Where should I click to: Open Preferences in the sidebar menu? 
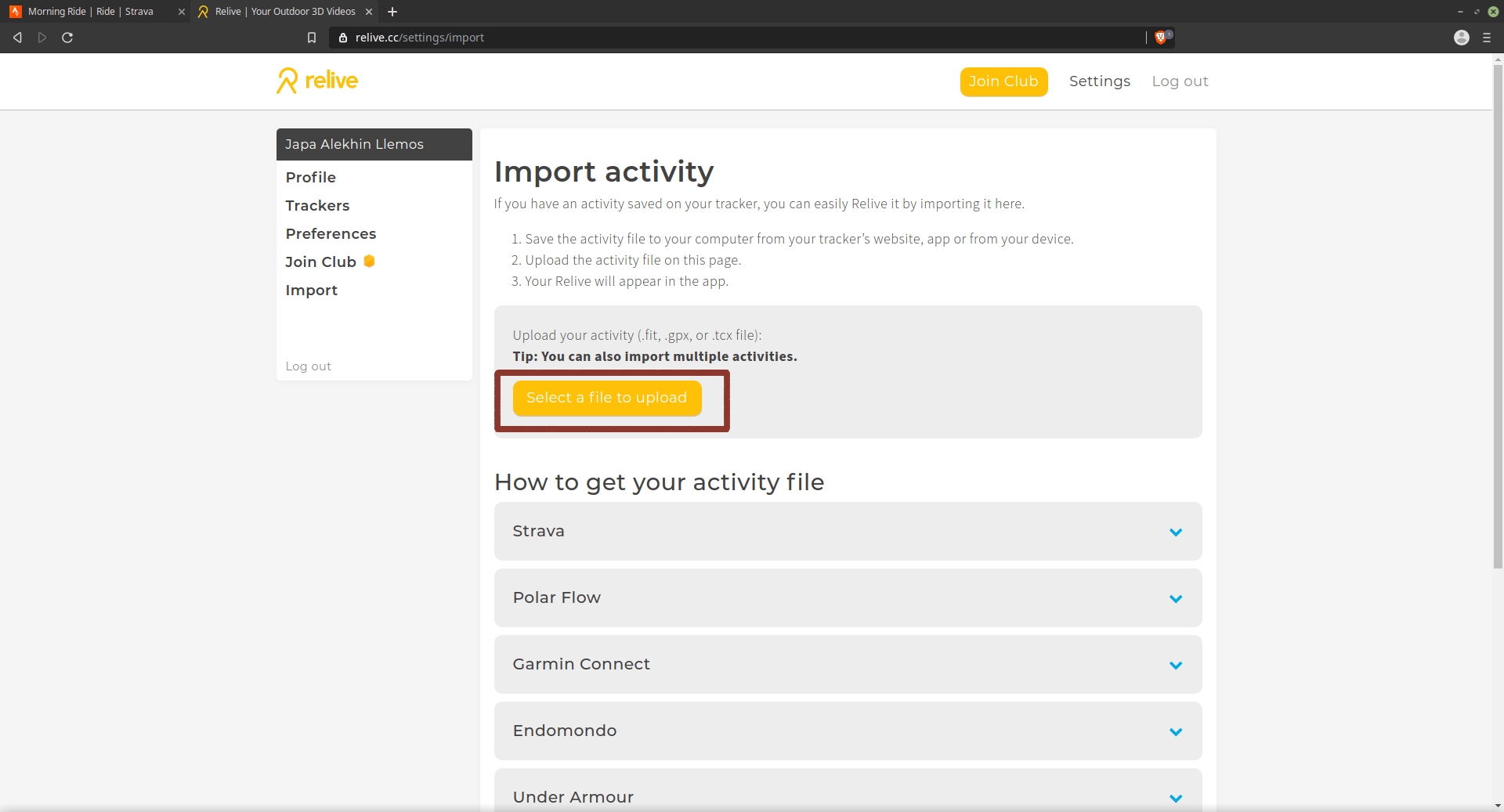coord(331,233)
